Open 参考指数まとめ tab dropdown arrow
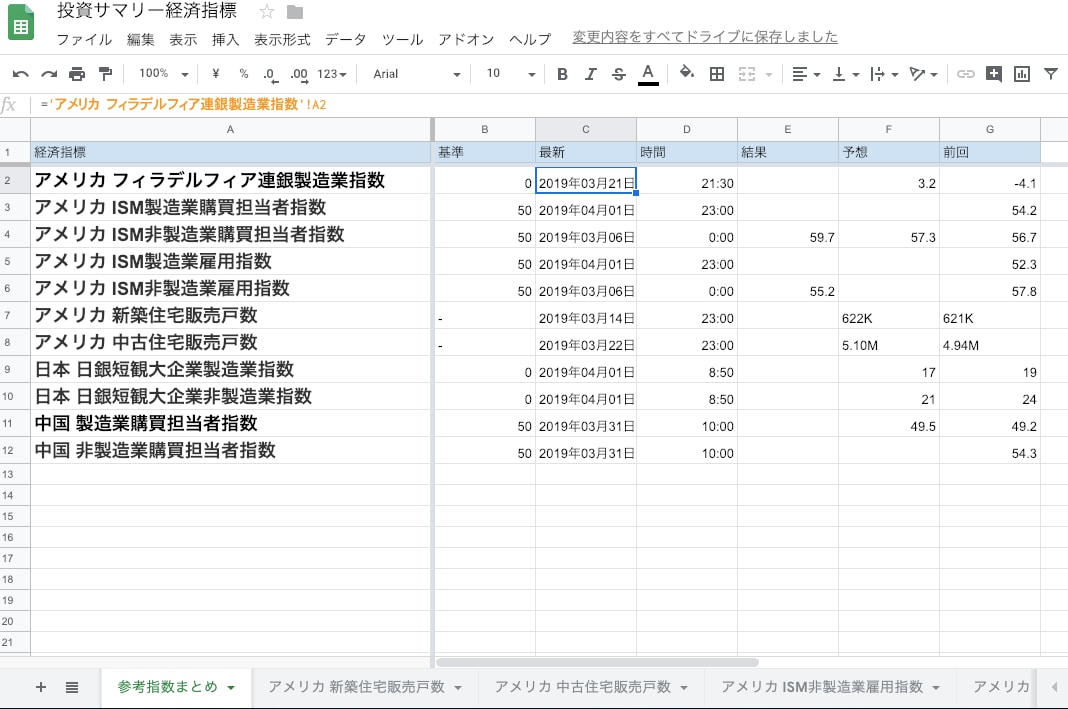The width and height of the screenshot is (1068, 709). 231,688
